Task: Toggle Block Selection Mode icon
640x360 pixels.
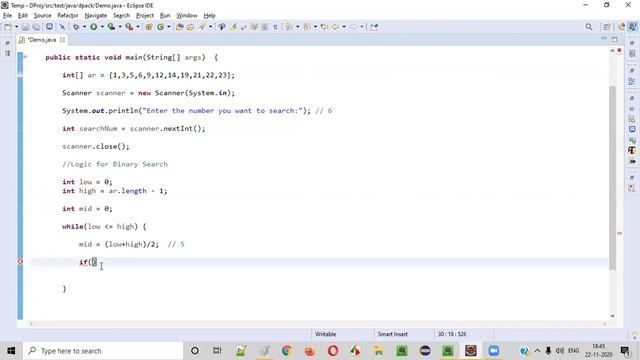Action: (264, 27)
